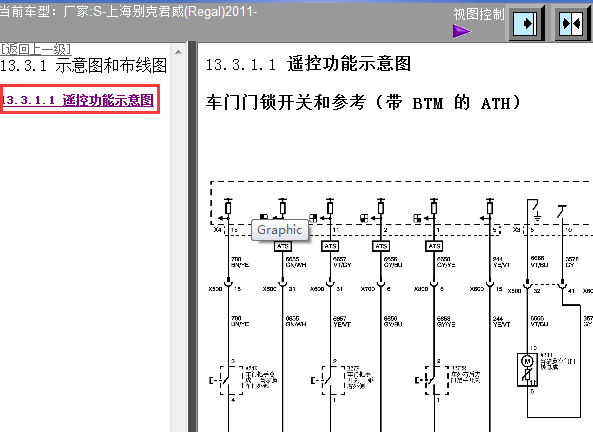This screenshot has height=432, width=593.
Task: Click the motor M symbol in diagram
Action: tap(527, 361)
